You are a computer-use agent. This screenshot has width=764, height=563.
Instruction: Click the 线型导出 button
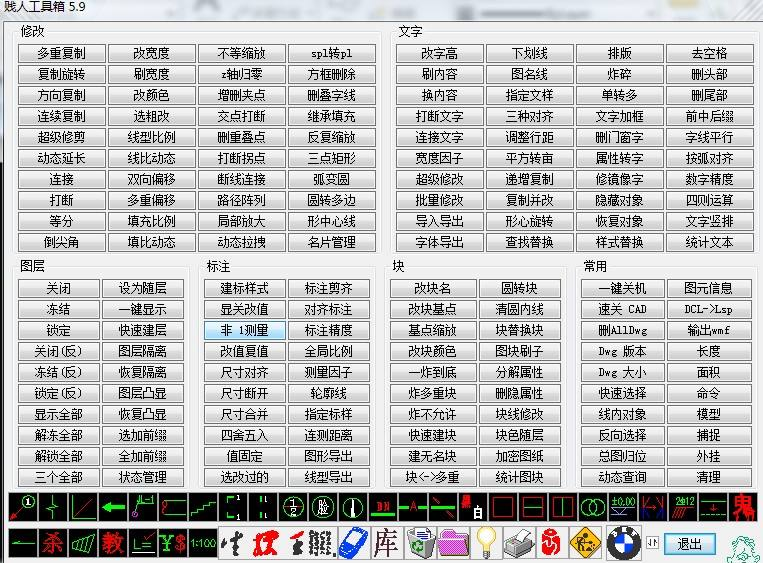point(329,477)
